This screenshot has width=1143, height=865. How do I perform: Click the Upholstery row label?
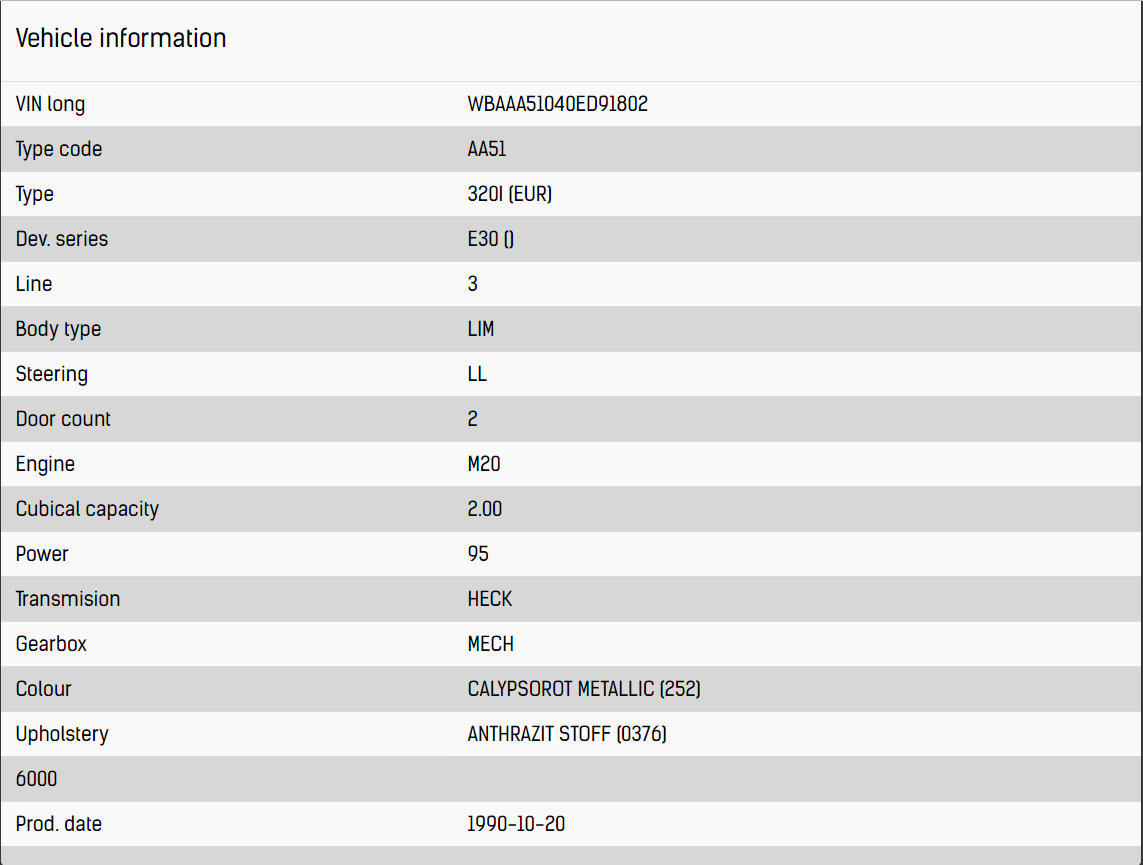tap(62, 734)
